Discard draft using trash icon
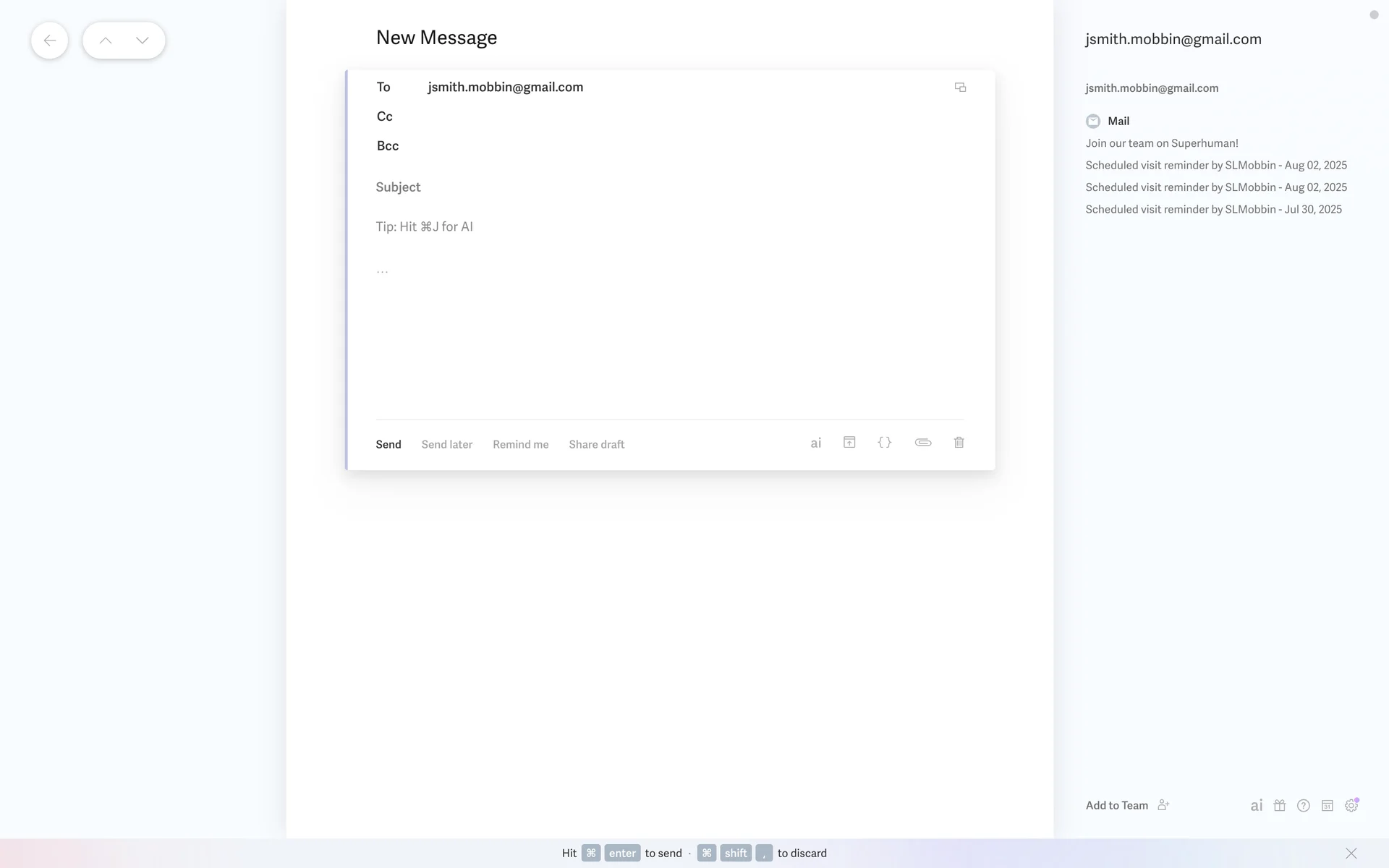Image resolution: width=1389 pixels, height=868 pixels. click(x=959, y=443)
